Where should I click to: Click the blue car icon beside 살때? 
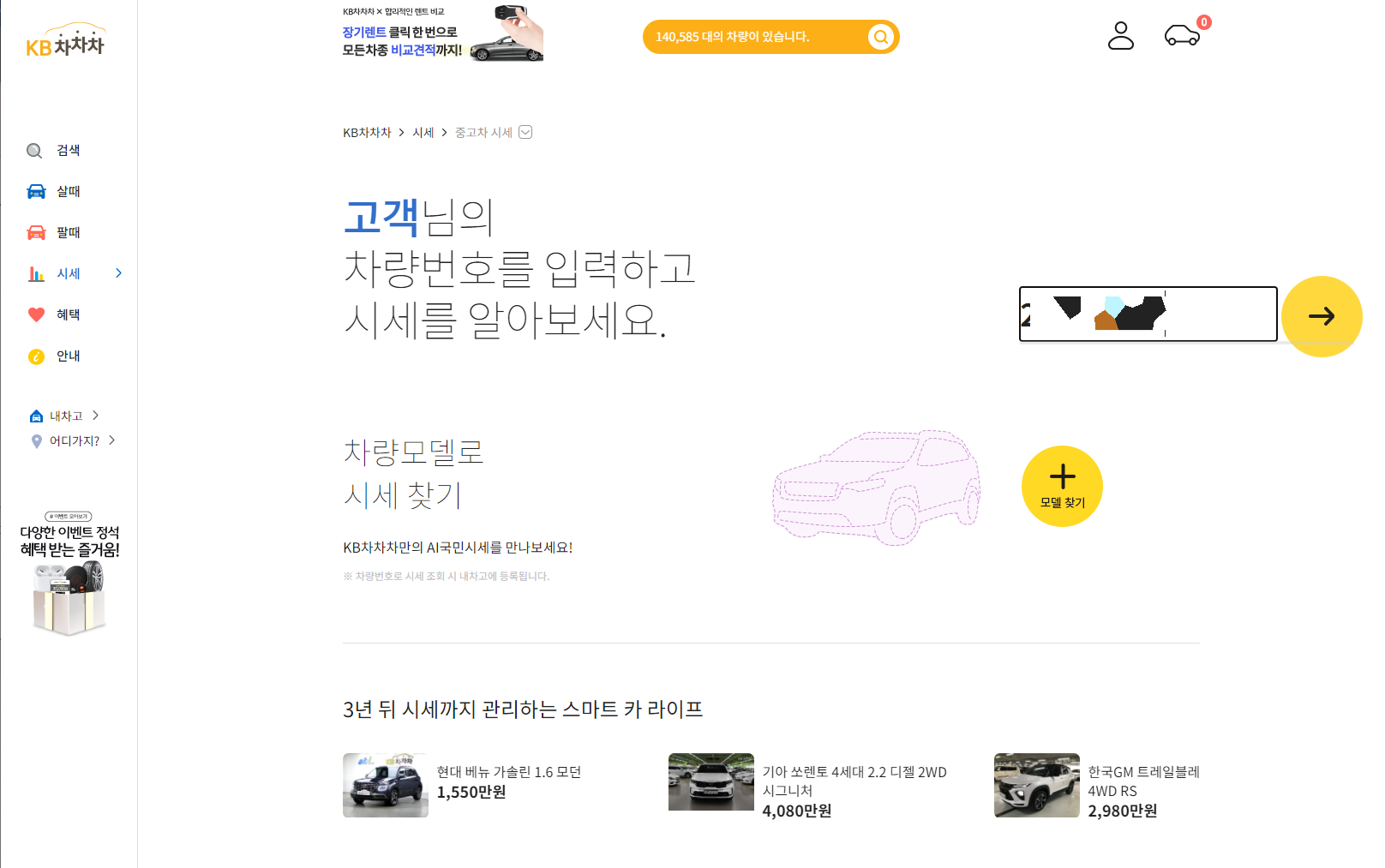point(36,191)
